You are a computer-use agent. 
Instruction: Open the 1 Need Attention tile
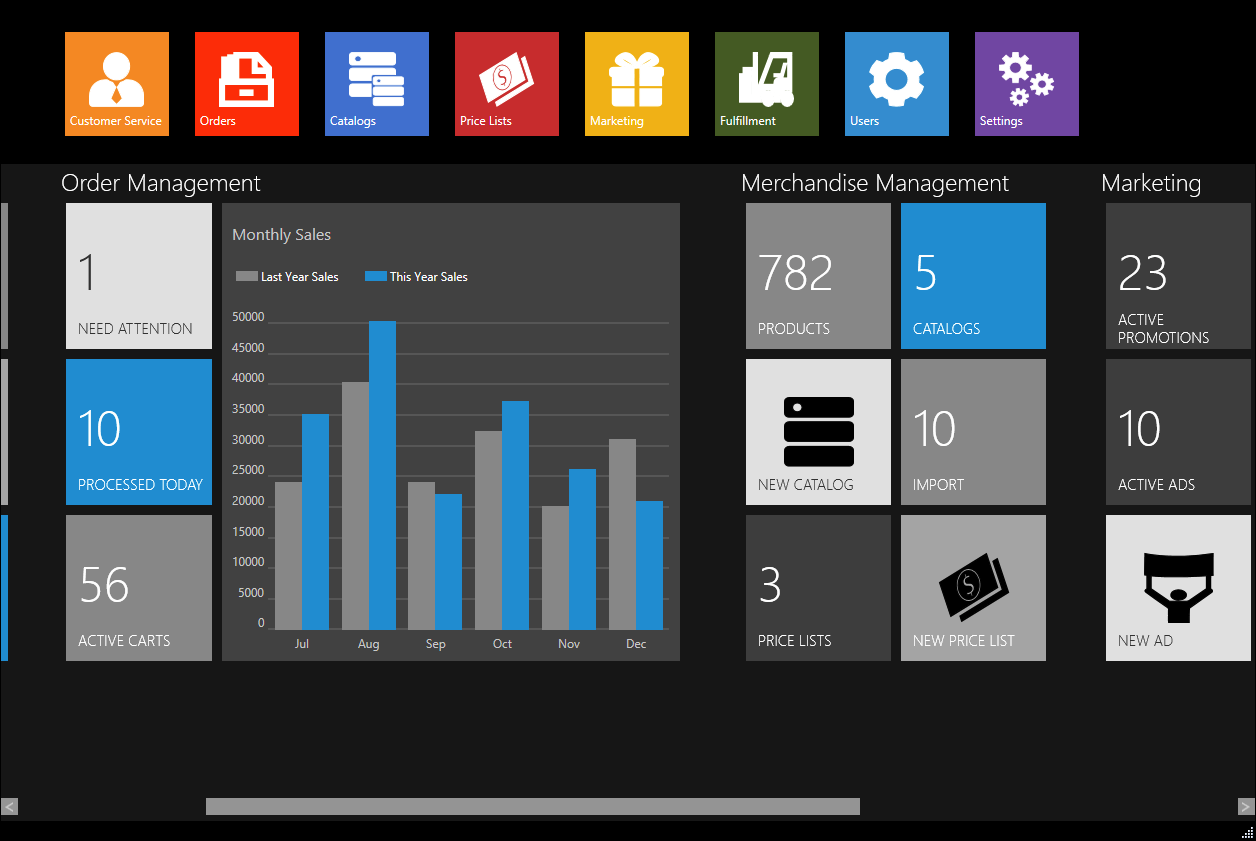pyautogui.click(x=139, y=276)
